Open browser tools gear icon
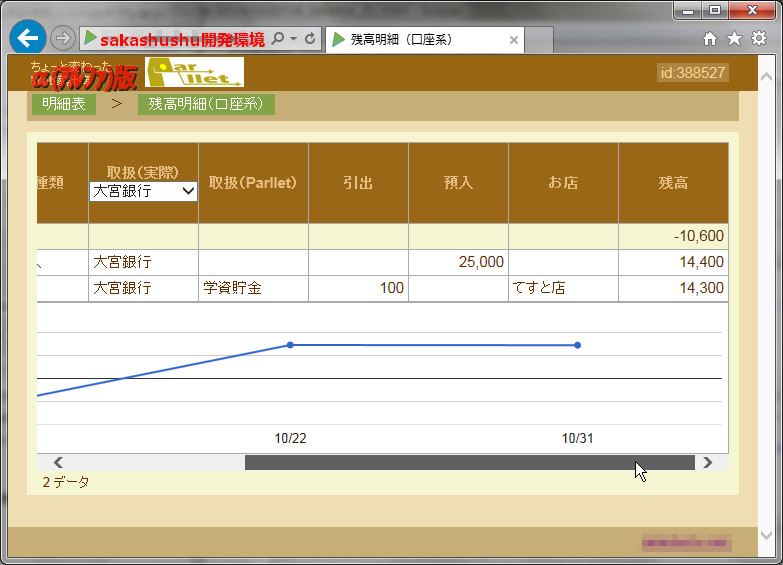 (x=759, y=38)
